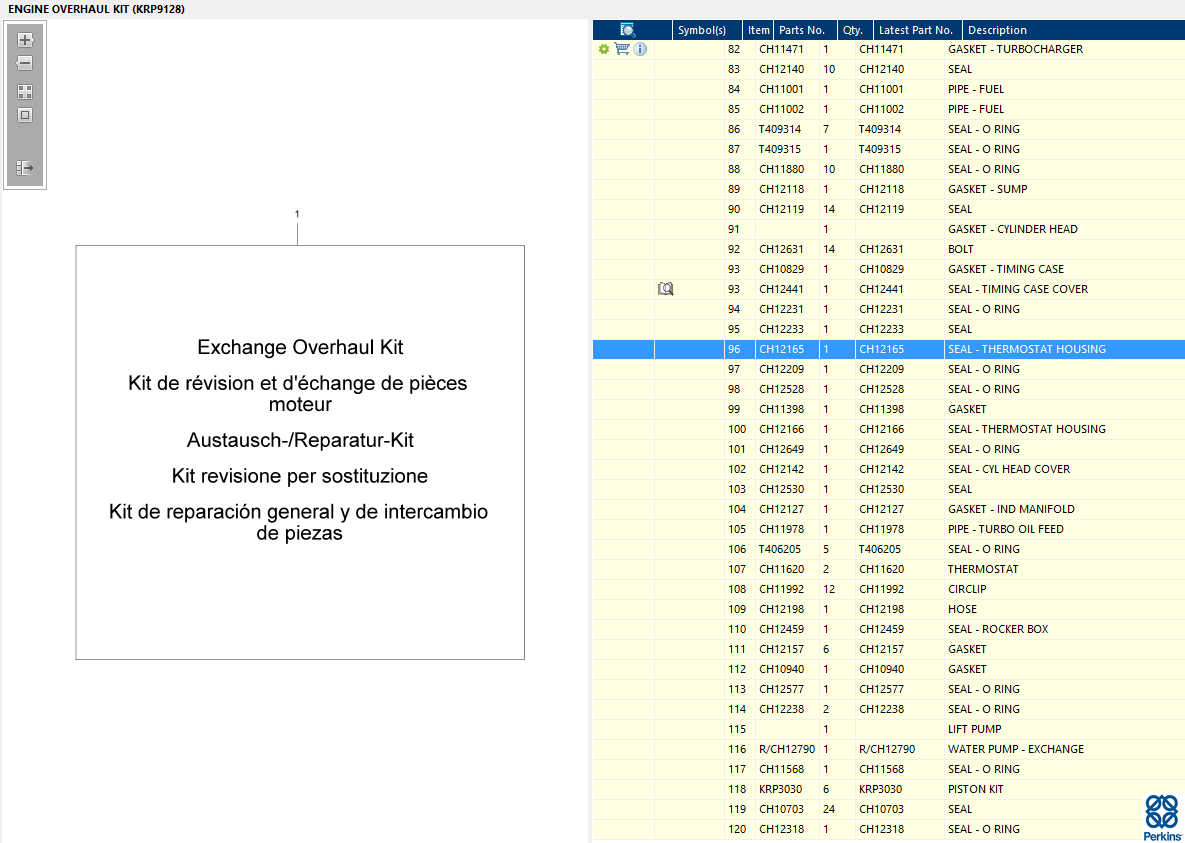Click part number T406205
Viewport: 1185px width, 843px height.
point(780,549)
